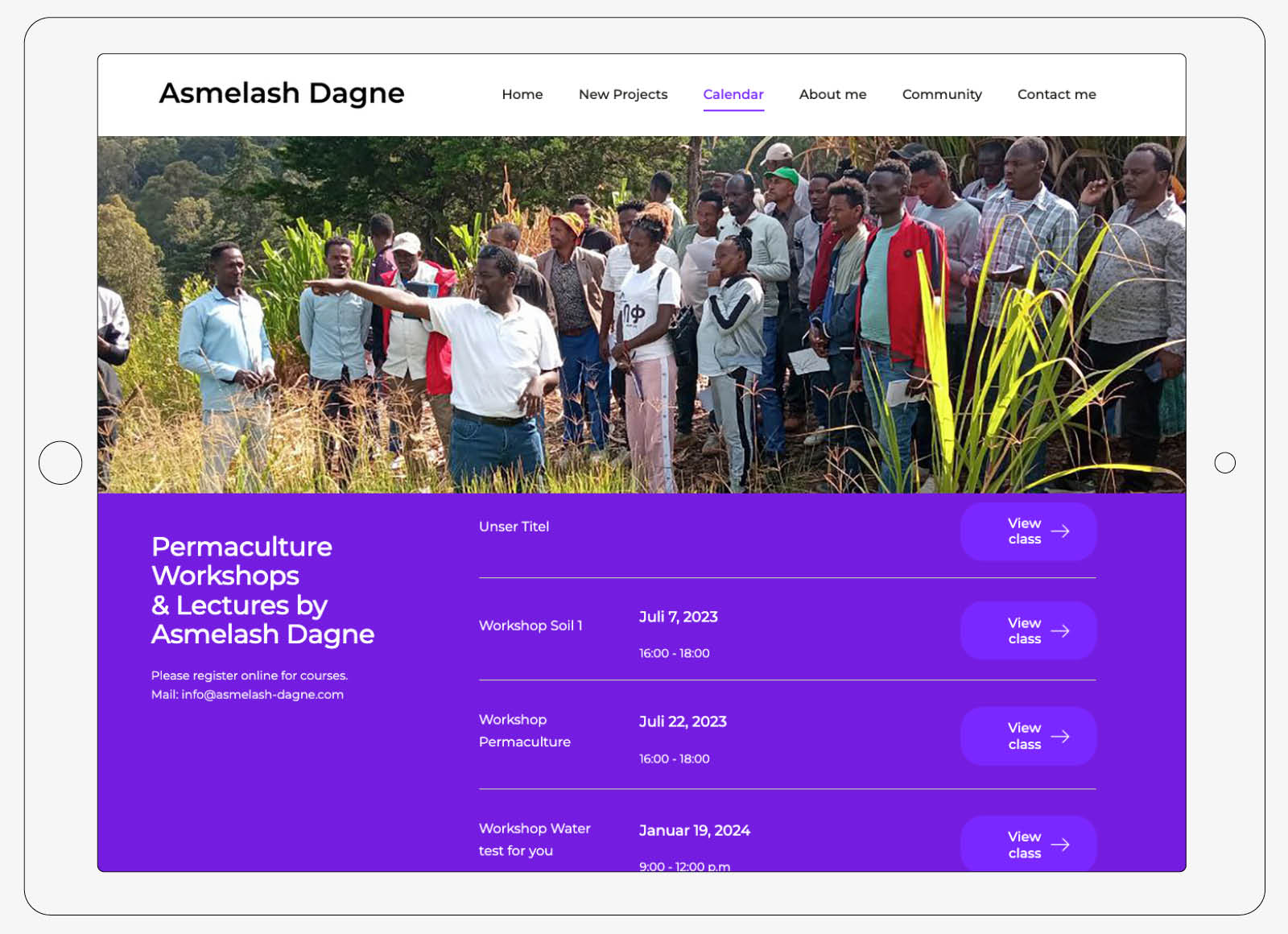Open the Home menu item
Screen dimensions: 1288x934
(x=522, y=94)
